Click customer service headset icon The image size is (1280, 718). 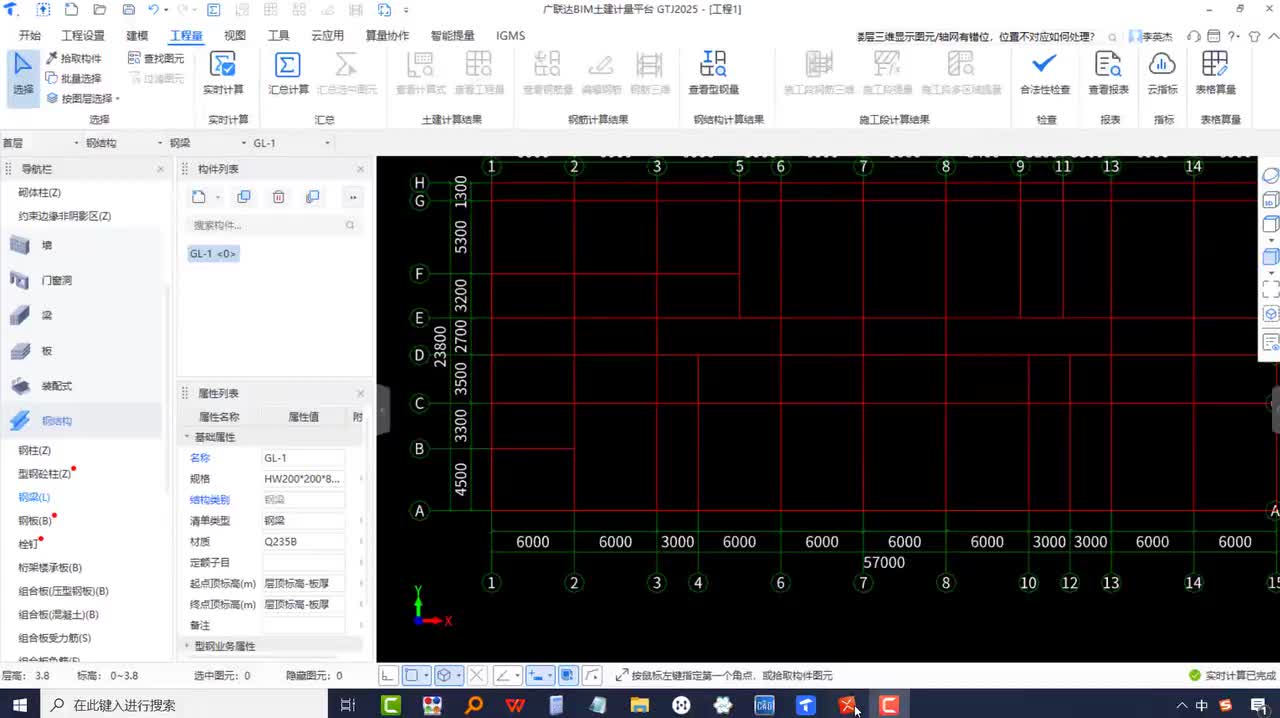click(x=1193, y=36)
